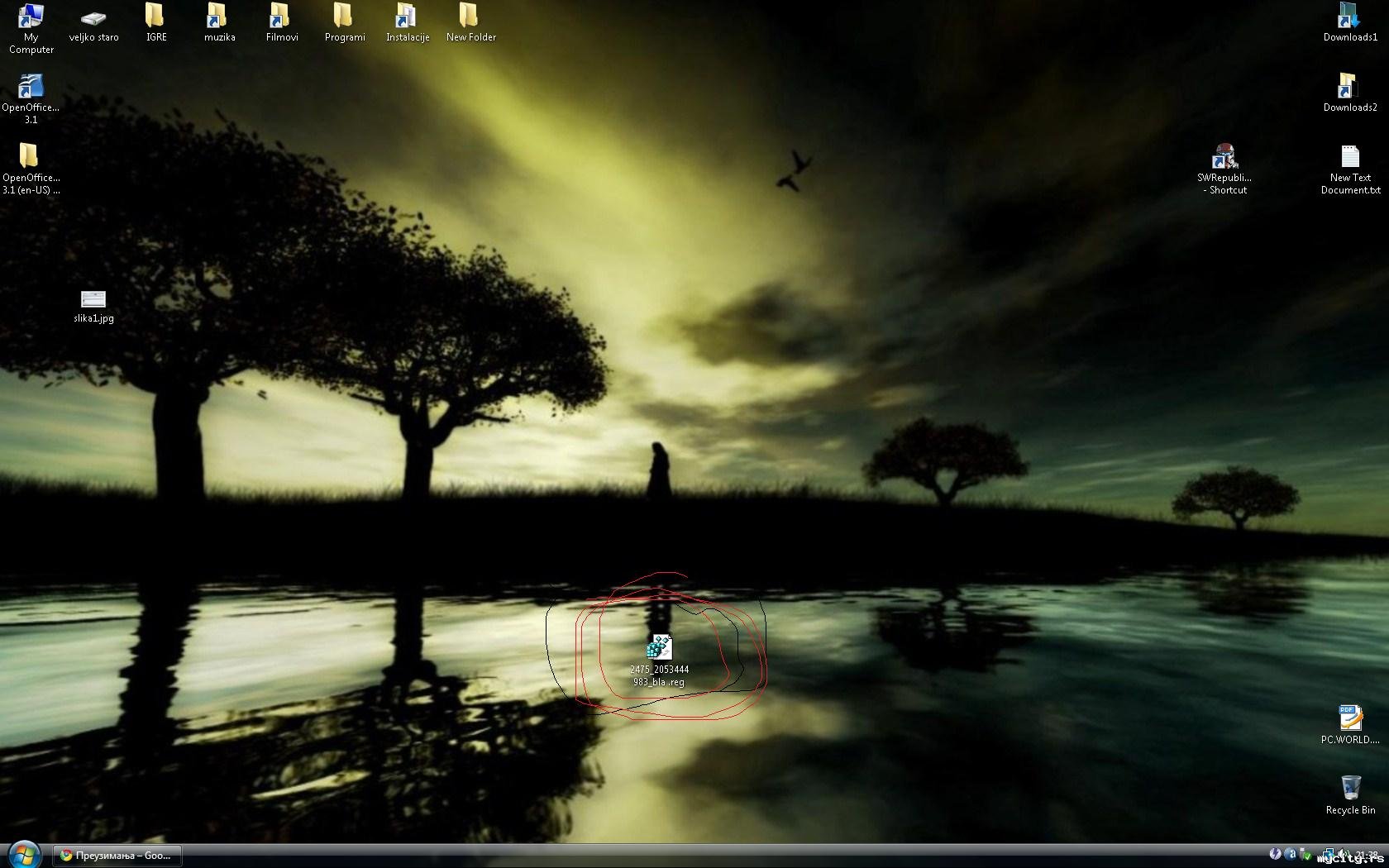The height and width of the screenshot is (868, 1389).
Task: Click the Programi folder icon
Action: point(345,23)
